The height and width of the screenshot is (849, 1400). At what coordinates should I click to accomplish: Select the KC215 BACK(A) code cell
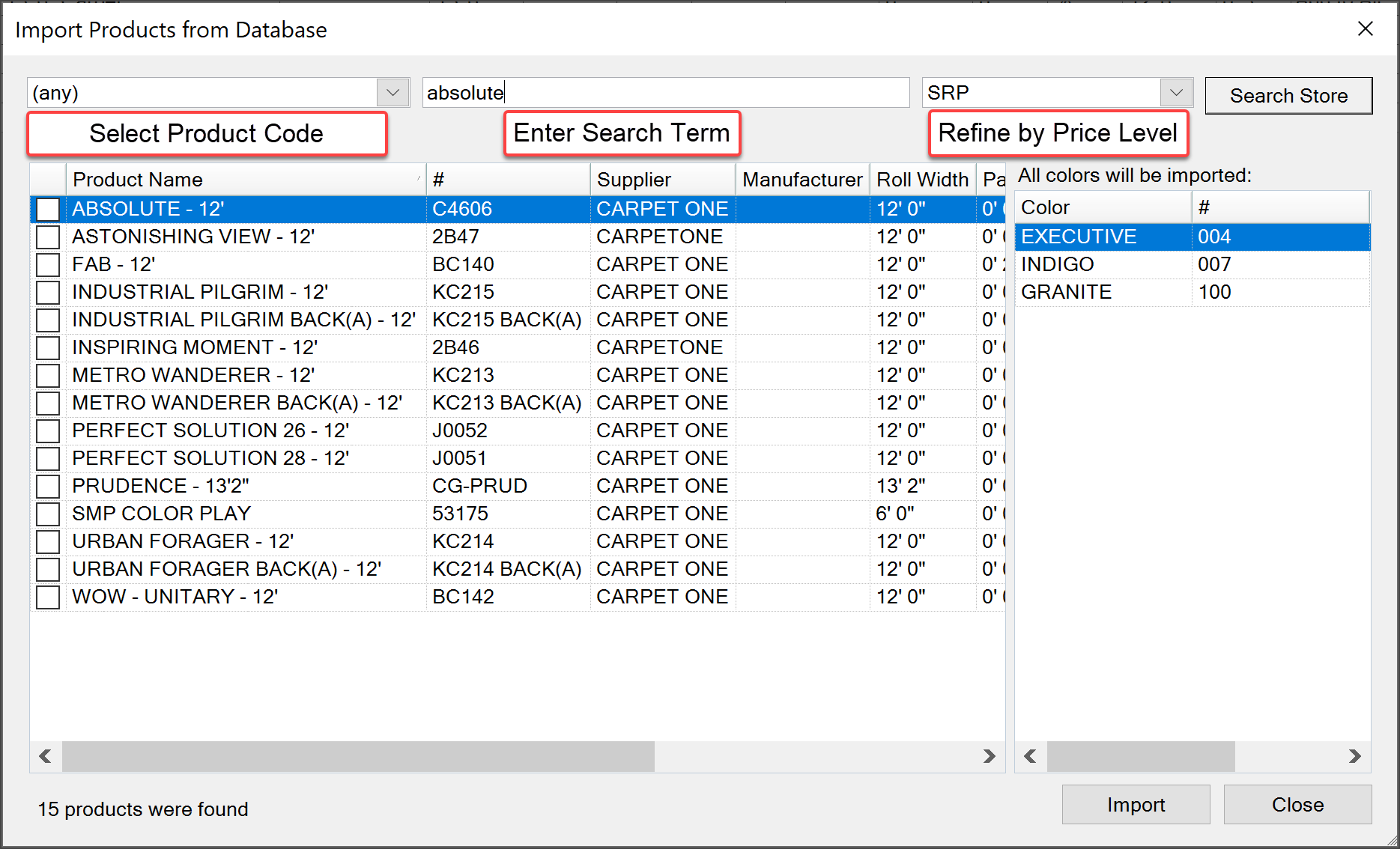point(507,320)
